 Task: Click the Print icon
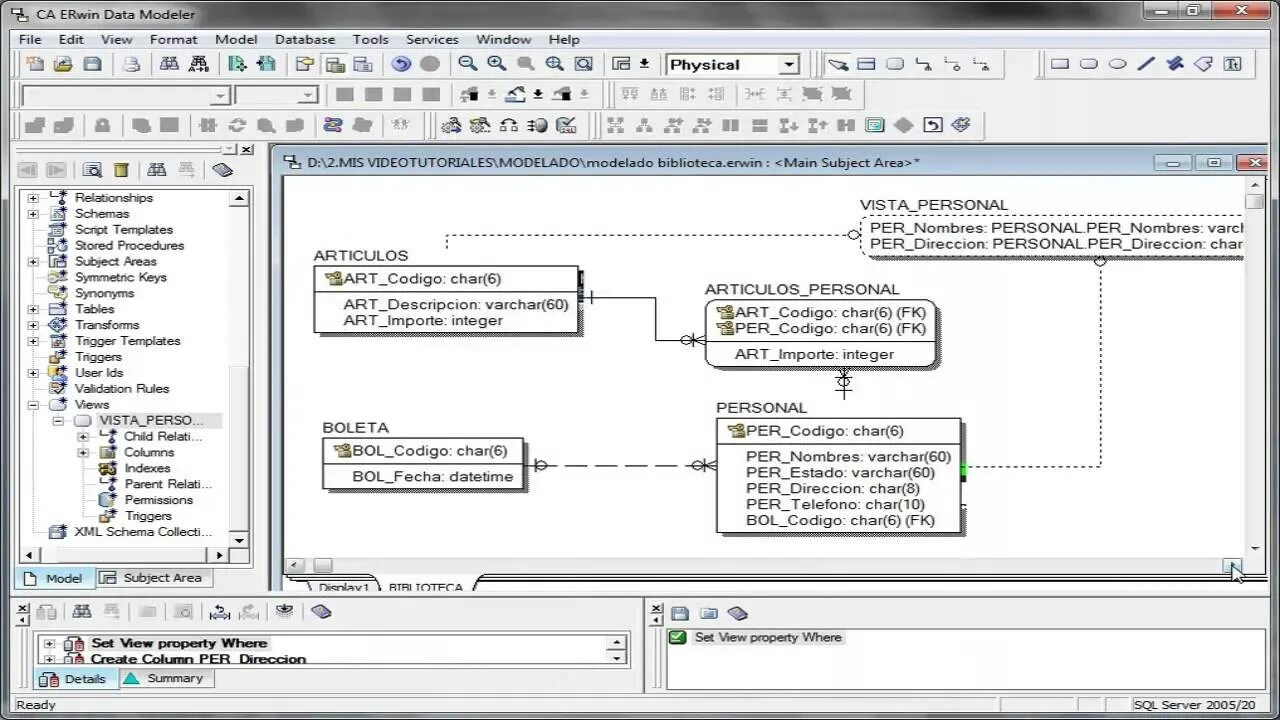pyautogui.click(x=130, y=63)
